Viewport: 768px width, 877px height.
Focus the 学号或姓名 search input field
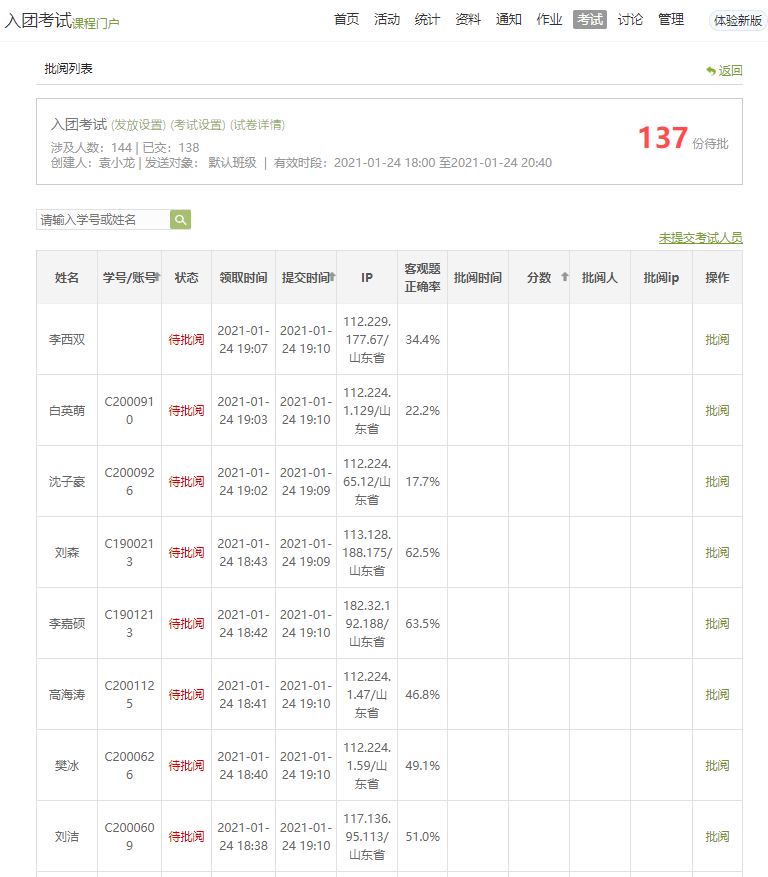point(103,220)
